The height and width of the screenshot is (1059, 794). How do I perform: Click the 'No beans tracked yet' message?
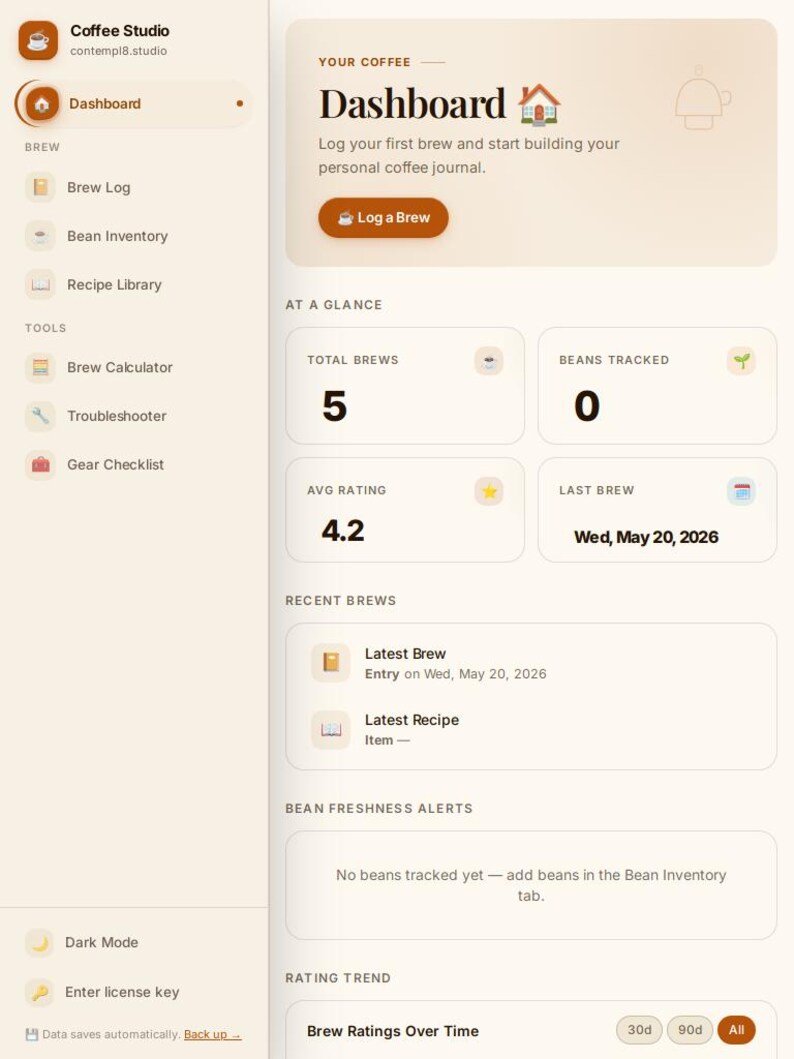pos(531,885)
